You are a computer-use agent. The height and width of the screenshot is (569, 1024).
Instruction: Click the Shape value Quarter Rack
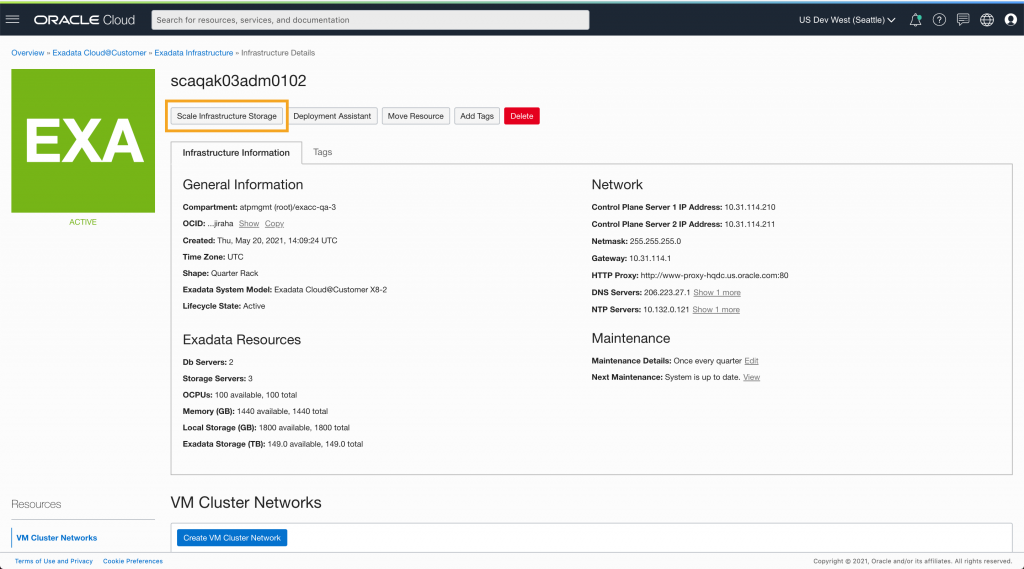coord(234,273)
